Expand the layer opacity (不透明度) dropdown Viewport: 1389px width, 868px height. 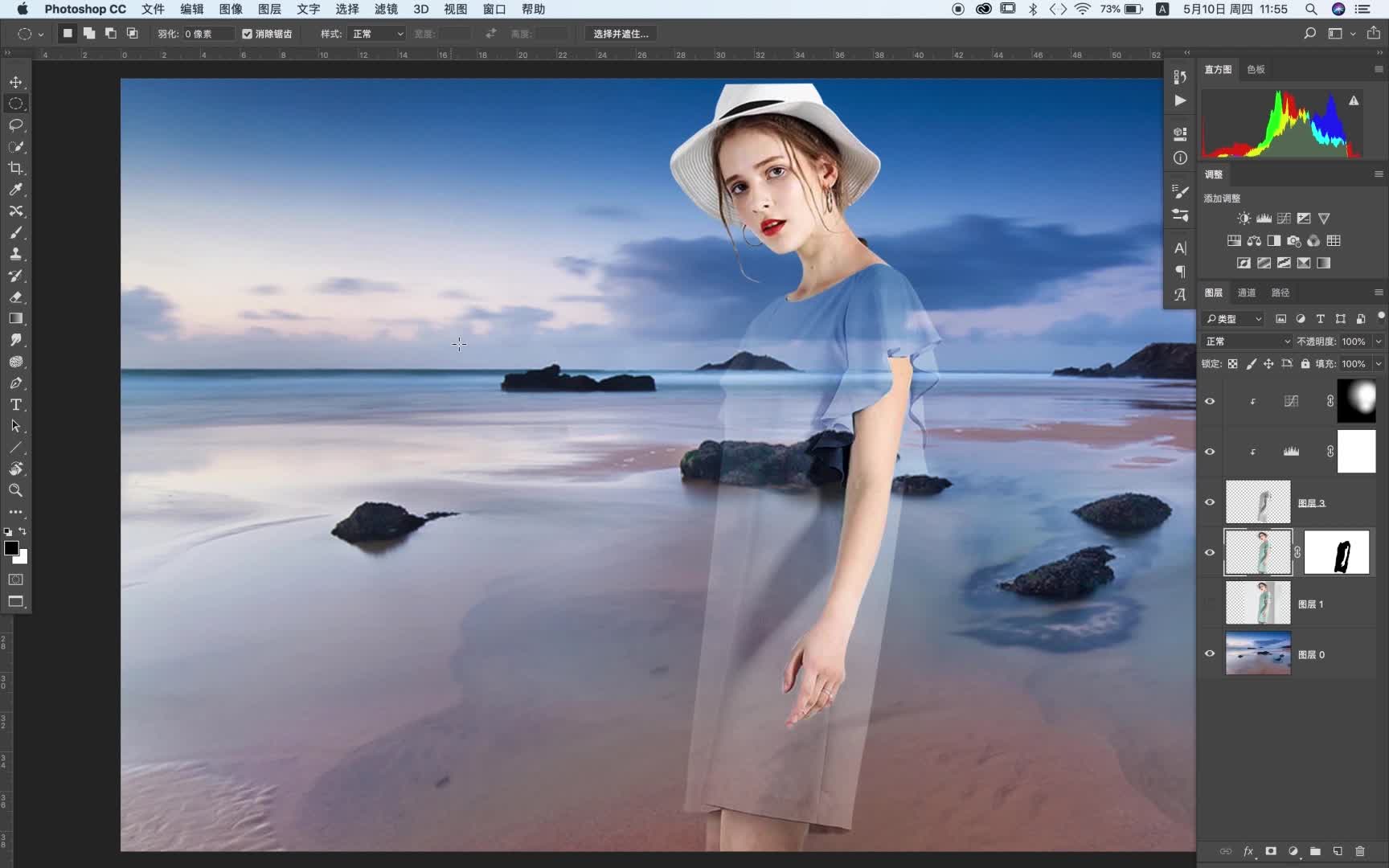point(1379,342)
